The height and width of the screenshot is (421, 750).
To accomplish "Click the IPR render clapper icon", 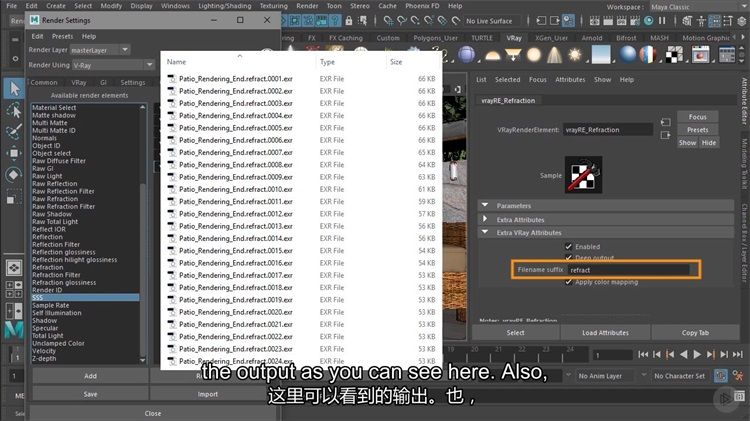I will pyautogui.click(x=621, y=21).
